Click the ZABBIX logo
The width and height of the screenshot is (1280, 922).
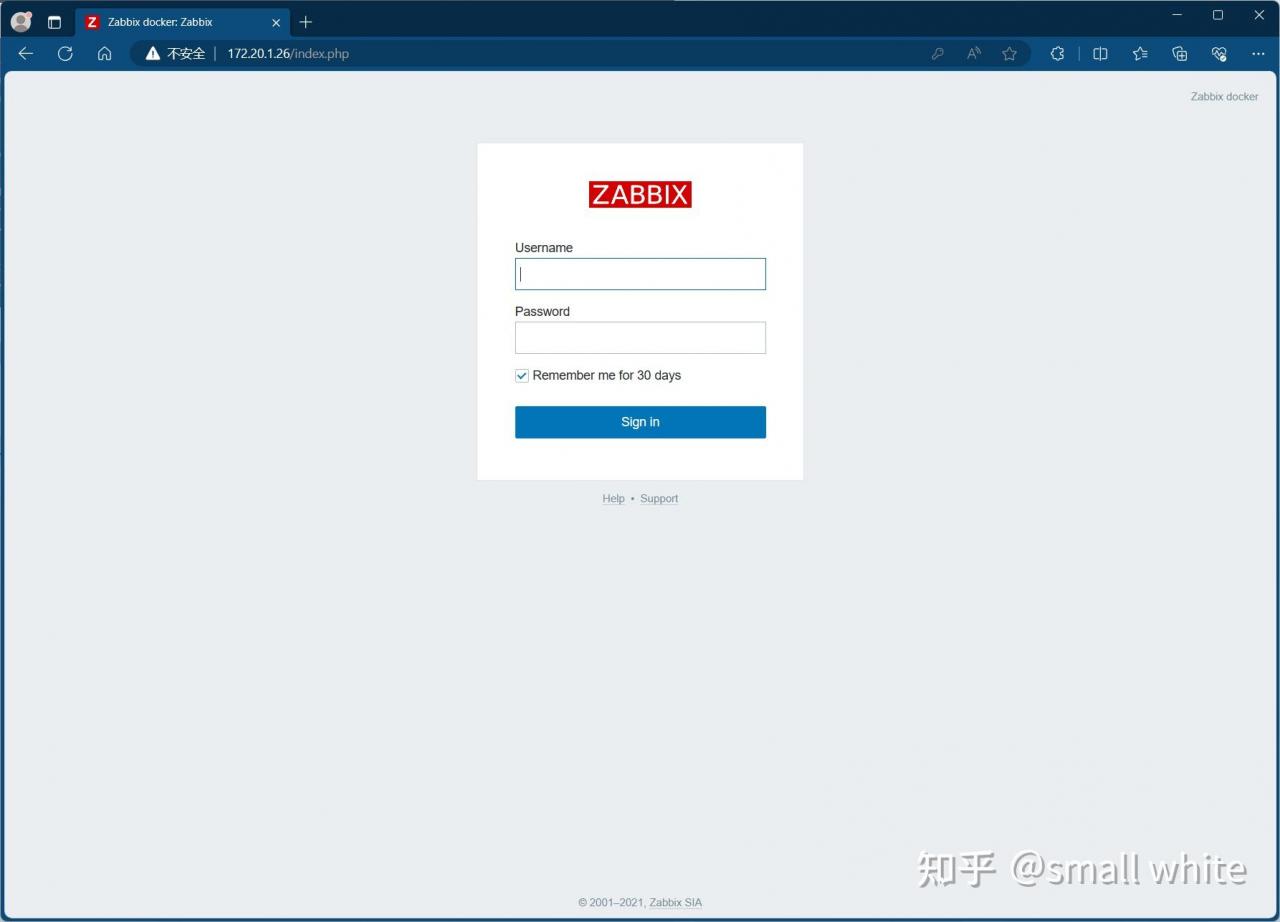tap(640, 194)
